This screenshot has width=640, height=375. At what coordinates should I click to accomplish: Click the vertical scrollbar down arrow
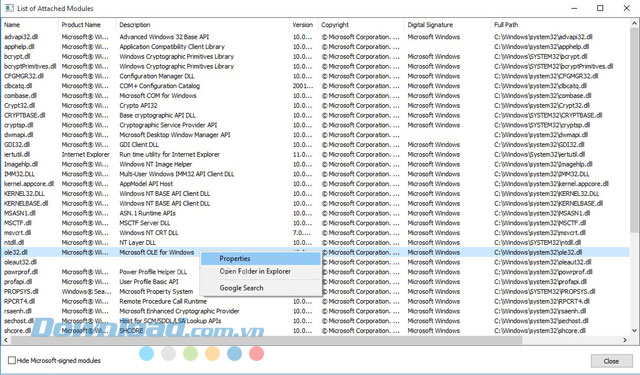[634, 331]
